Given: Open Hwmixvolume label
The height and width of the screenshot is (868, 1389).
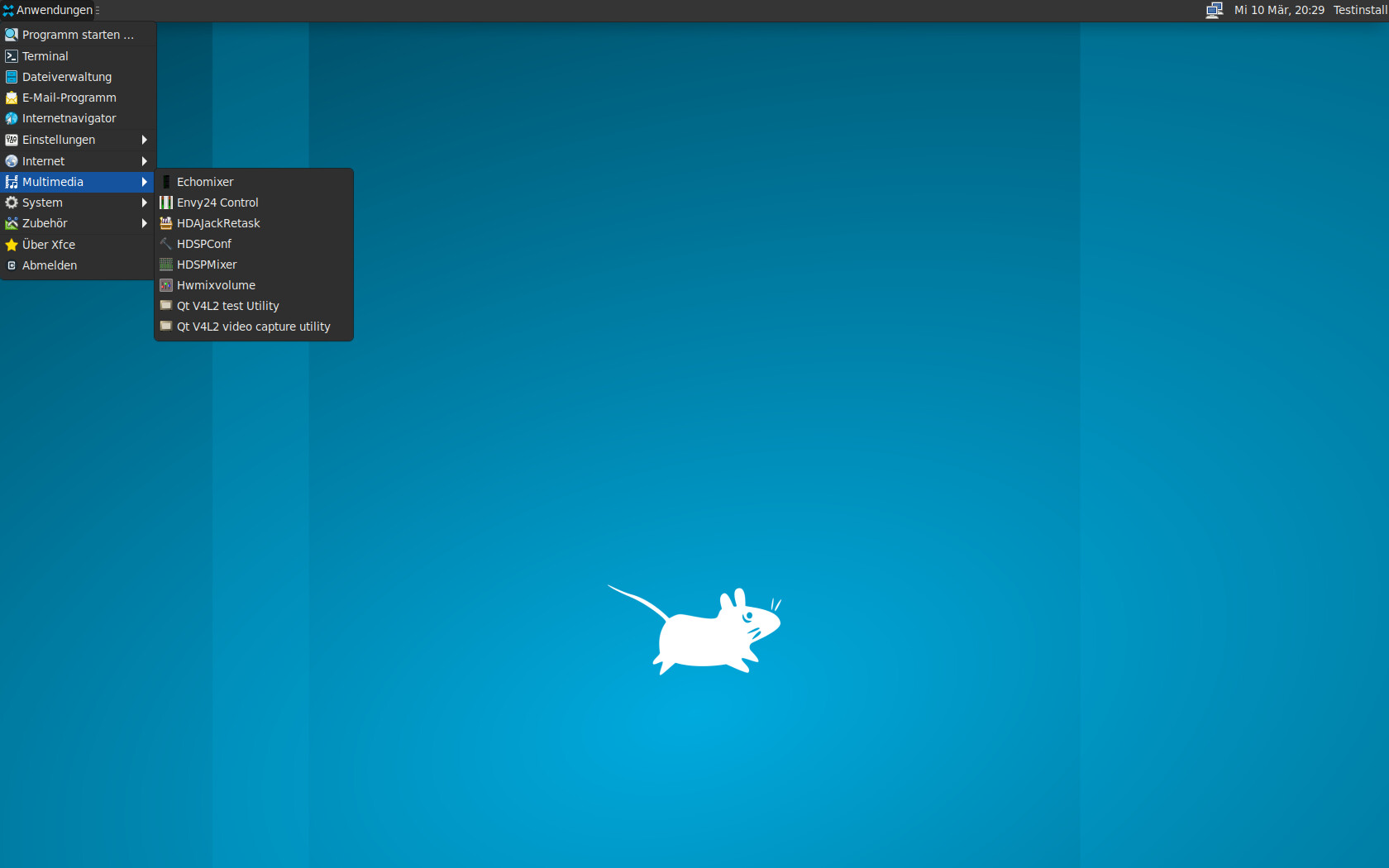Looking at the screenshot, I should click(x=216, y=285).
